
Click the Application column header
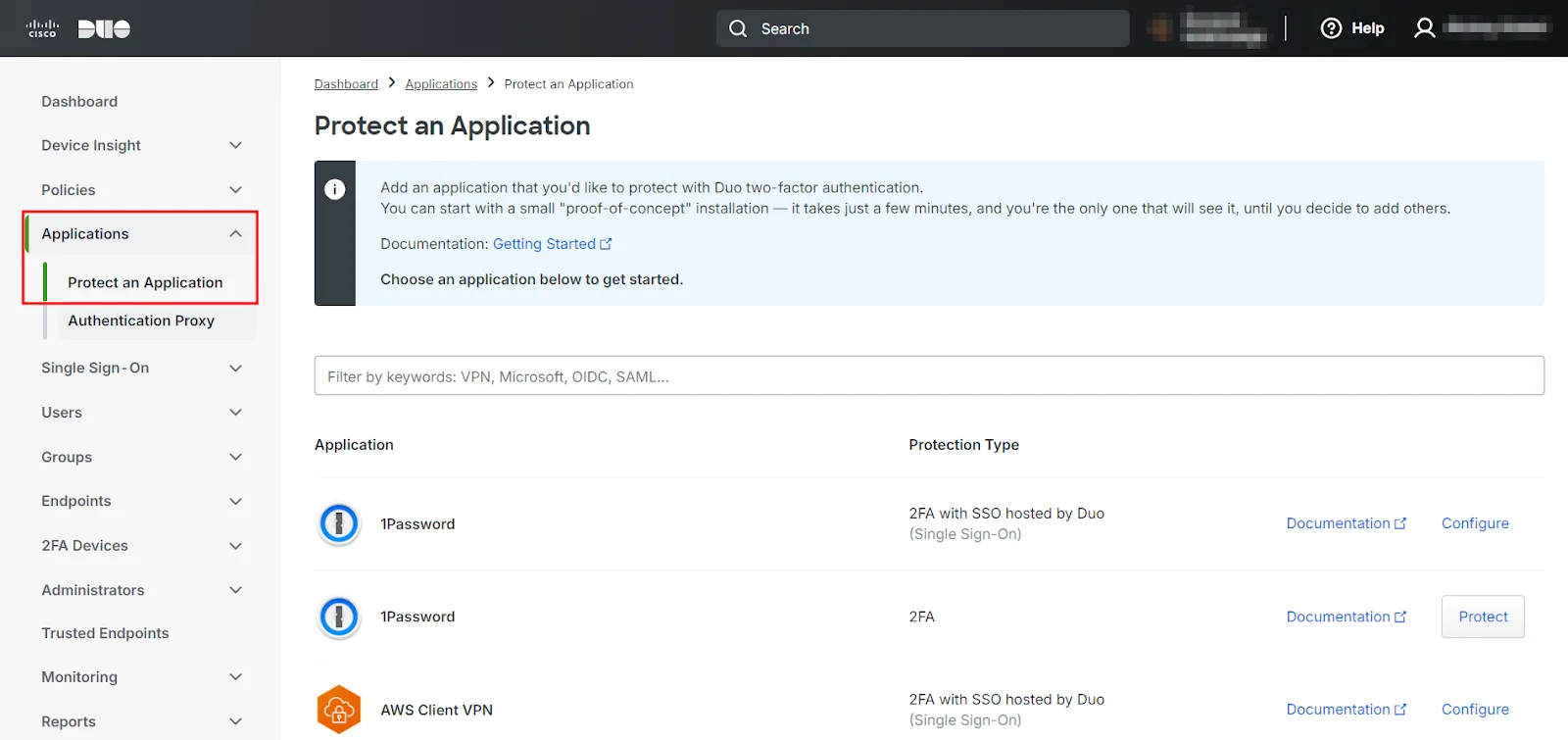click(x=354, y=445)
